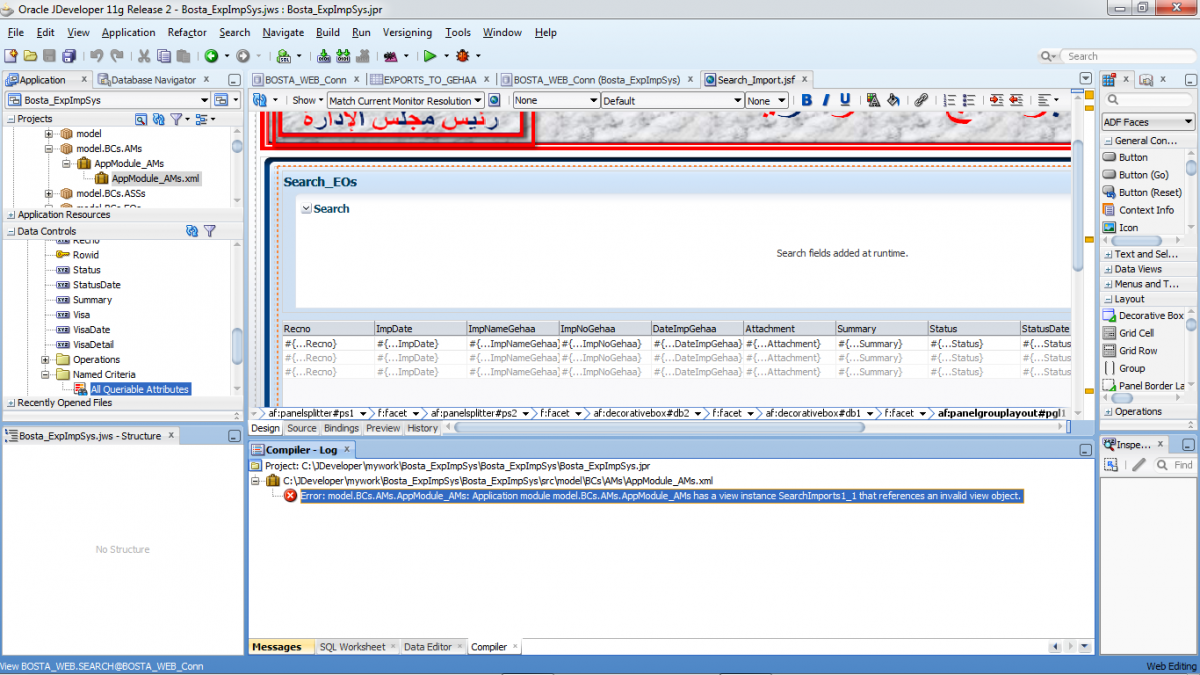Click the Insert Hyperlink chain icon
1200x675 pixels.
(x=922, y=100)
